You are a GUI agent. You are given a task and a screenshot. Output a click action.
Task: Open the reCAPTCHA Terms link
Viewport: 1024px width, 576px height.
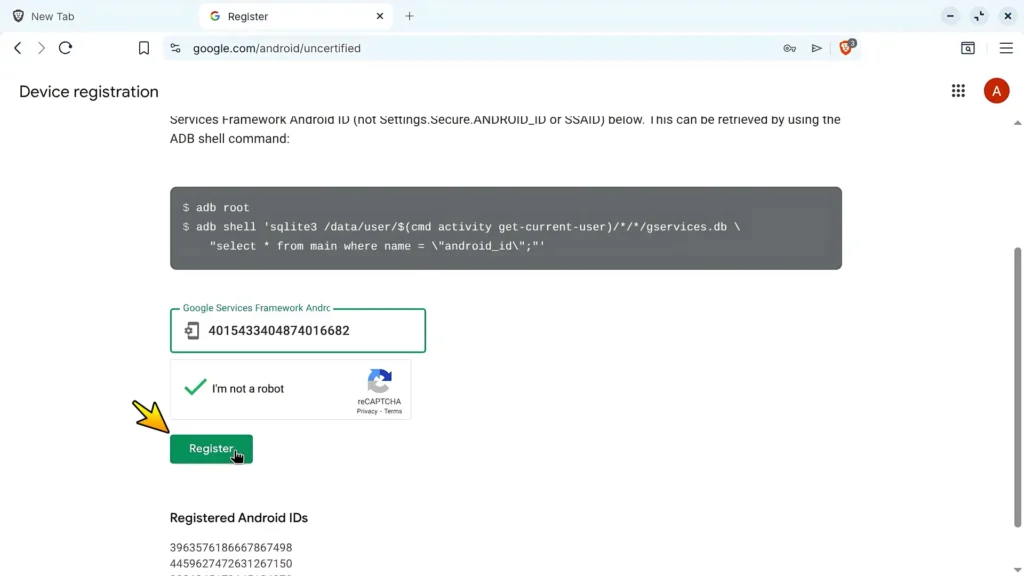[x=393, y=411]
